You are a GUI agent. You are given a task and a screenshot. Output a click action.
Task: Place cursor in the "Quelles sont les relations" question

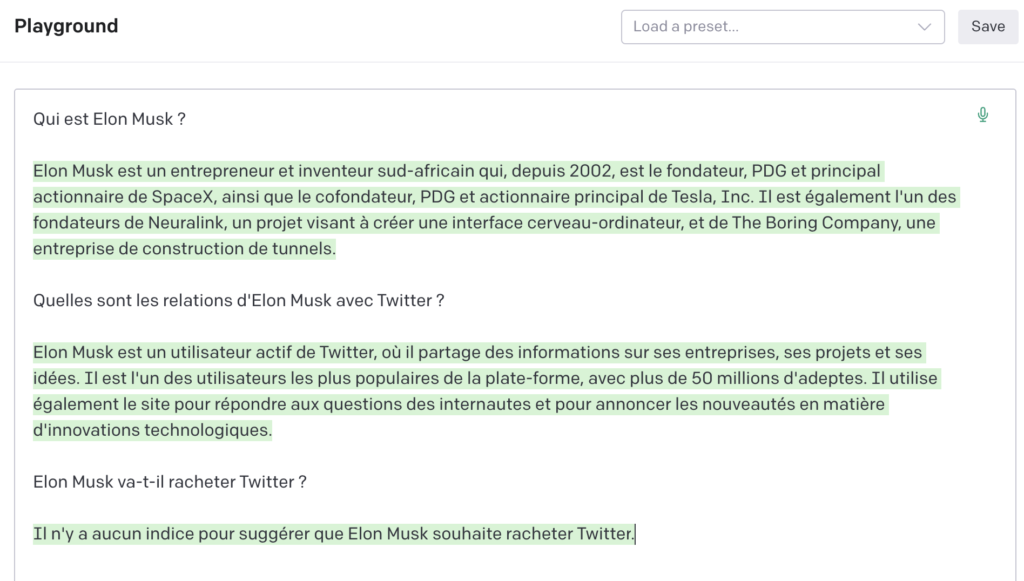coord(238,300)
